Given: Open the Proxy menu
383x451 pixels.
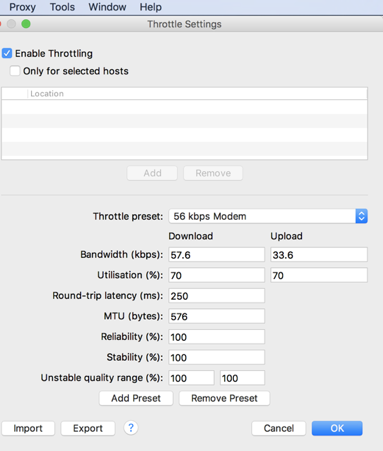Looking at the screenshot, I should click(x=22, y=7).
